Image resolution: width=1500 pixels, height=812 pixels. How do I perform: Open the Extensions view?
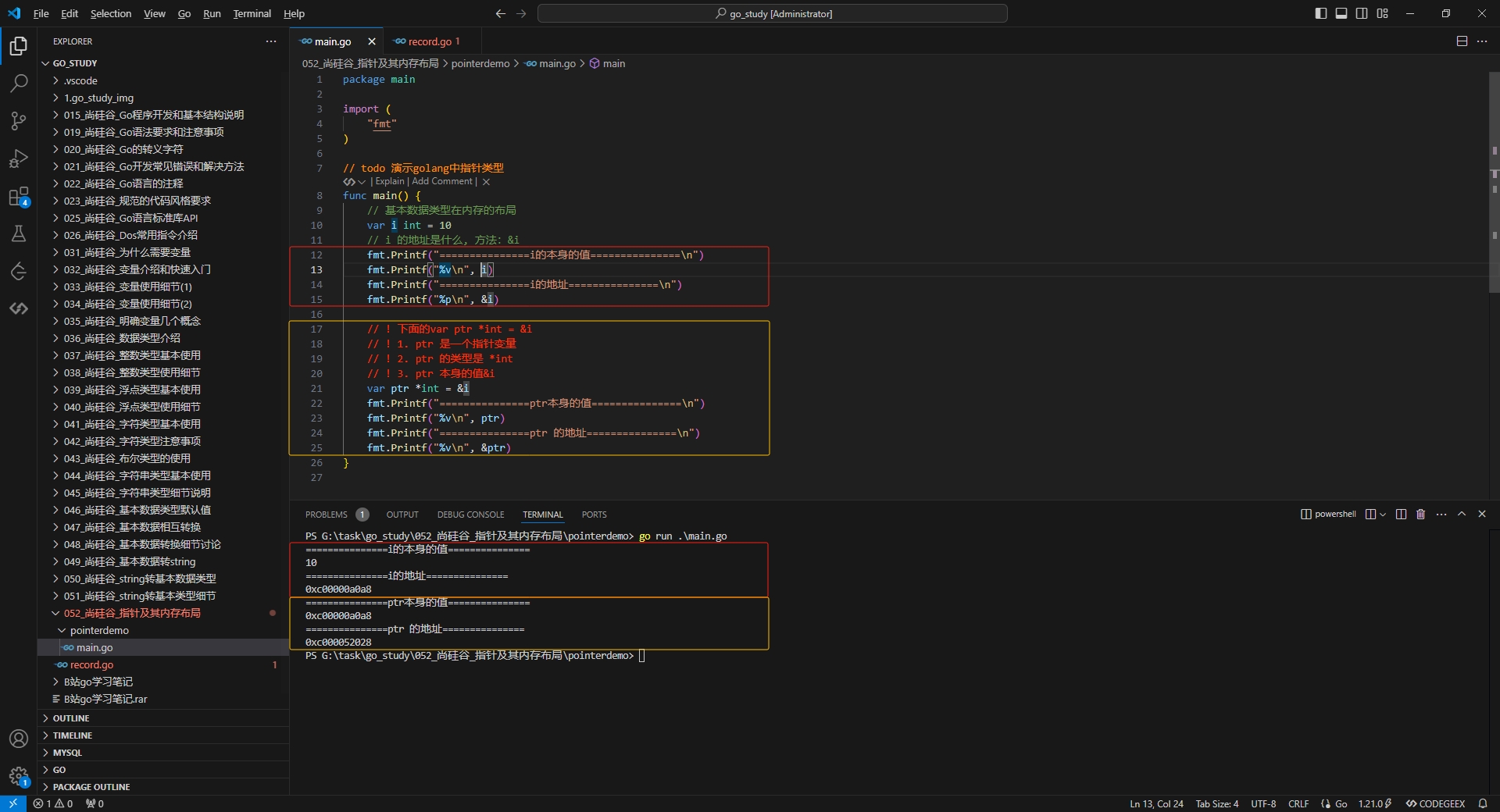(x=19, y=197)
